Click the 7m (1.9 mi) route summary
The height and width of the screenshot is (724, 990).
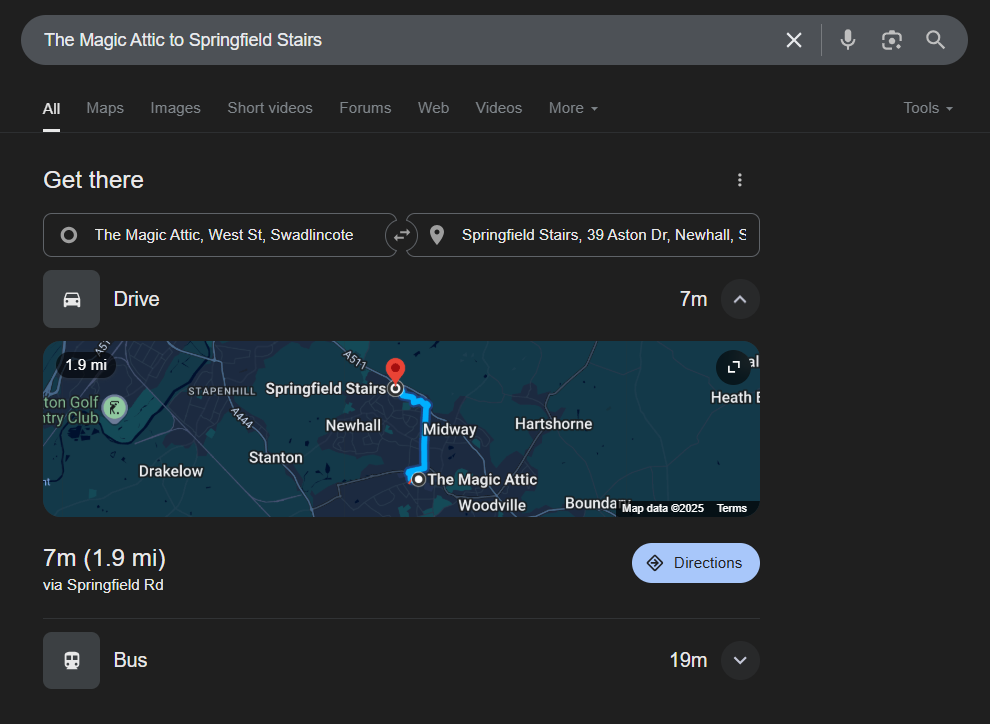pos(104,558)
